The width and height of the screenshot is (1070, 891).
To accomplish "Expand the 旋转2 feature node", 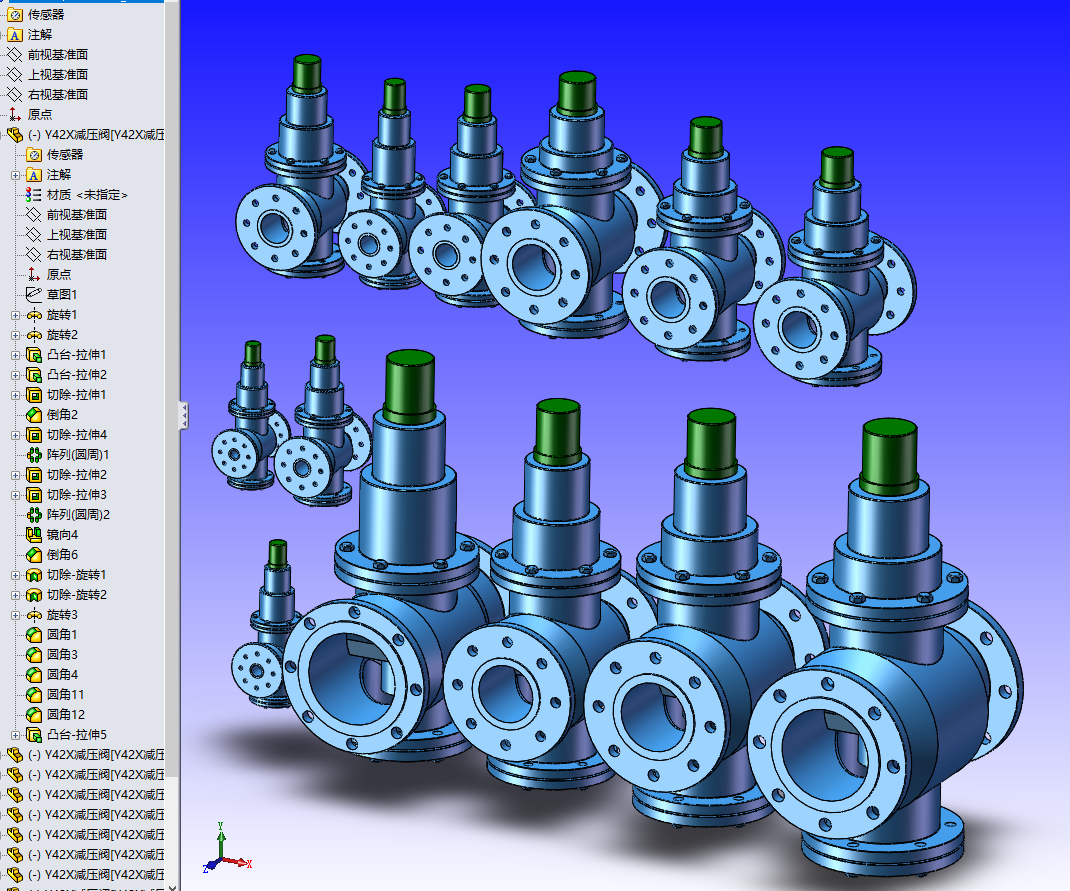I will [16, 335].
